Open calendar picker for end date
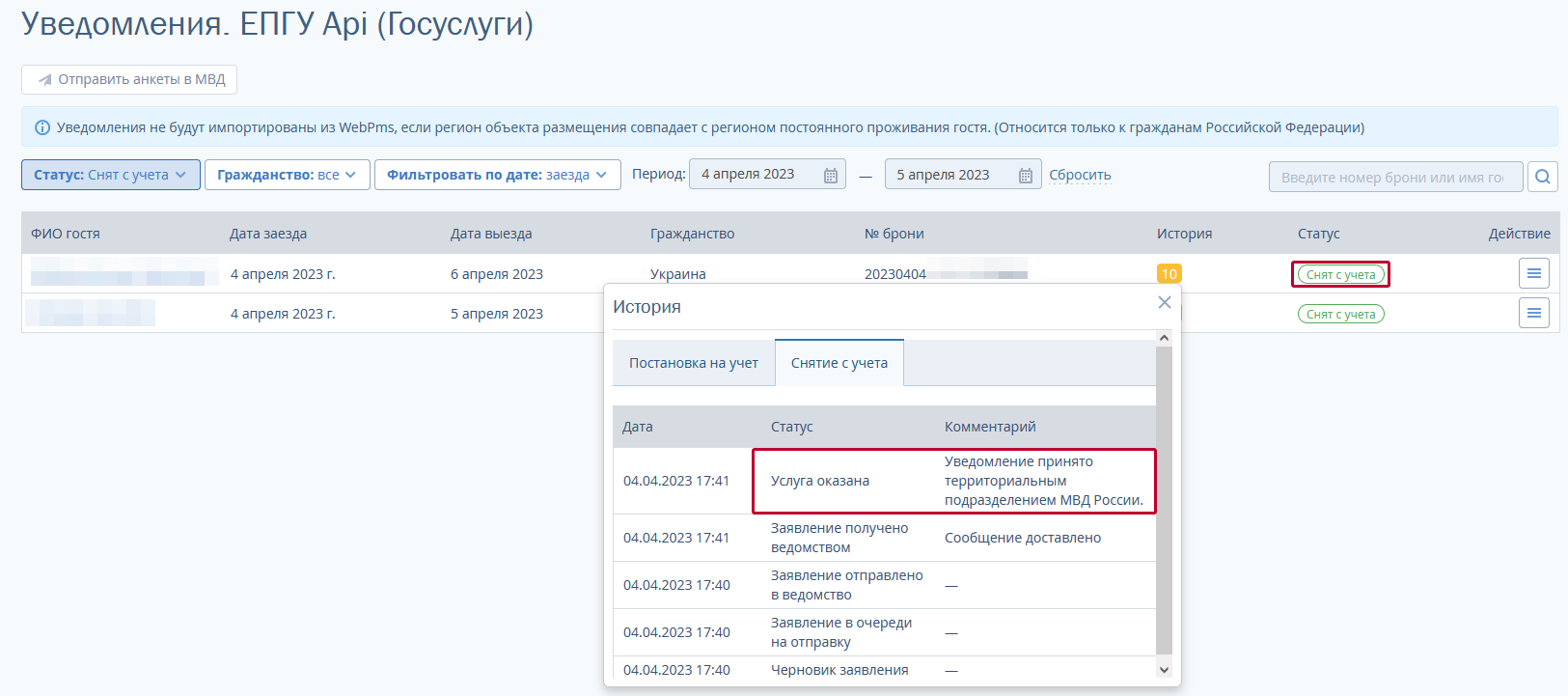This screenshot has width=1568, height=696. (1025, 175)
